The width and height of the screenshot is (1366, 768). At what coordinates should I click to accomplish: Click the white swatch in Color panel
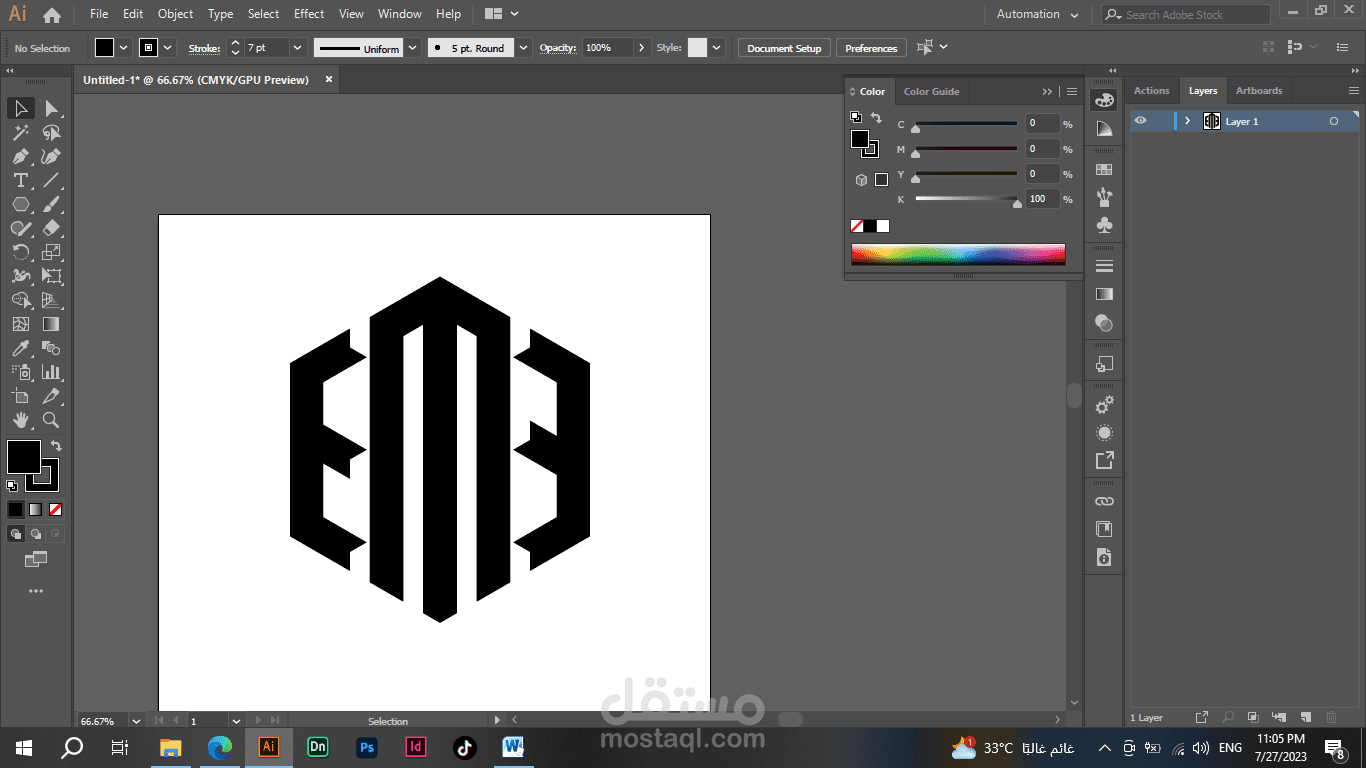tap(883, 226)
